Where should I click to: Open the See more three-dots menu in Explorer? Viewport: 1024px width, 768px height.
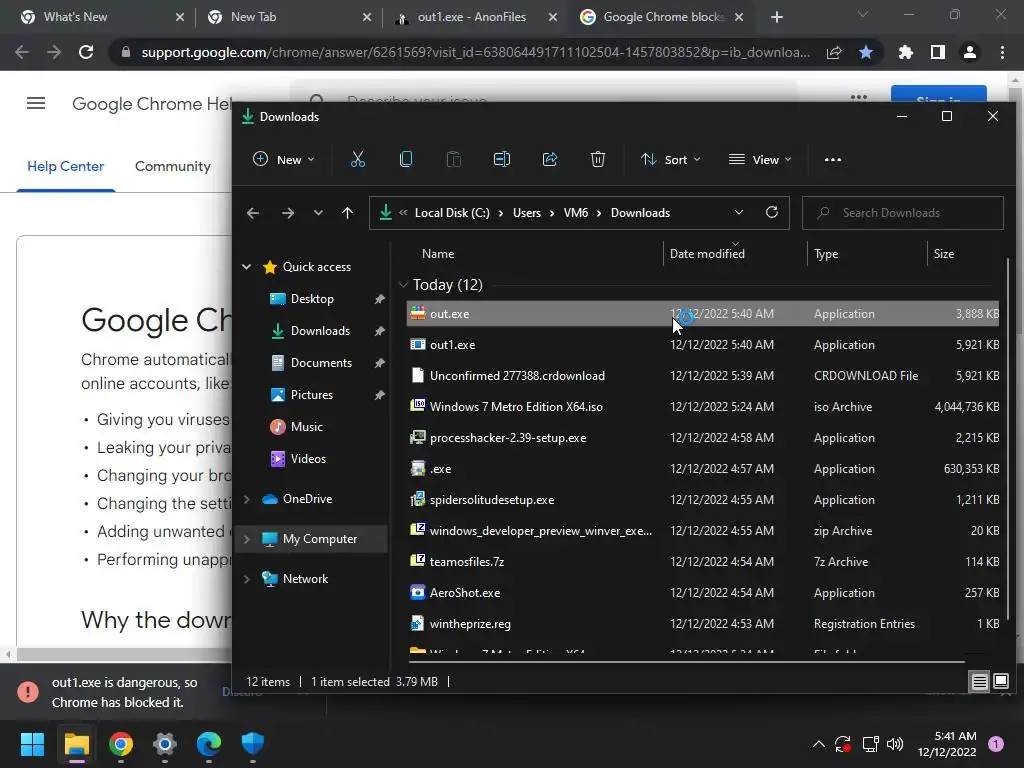[x=833, y=159]
